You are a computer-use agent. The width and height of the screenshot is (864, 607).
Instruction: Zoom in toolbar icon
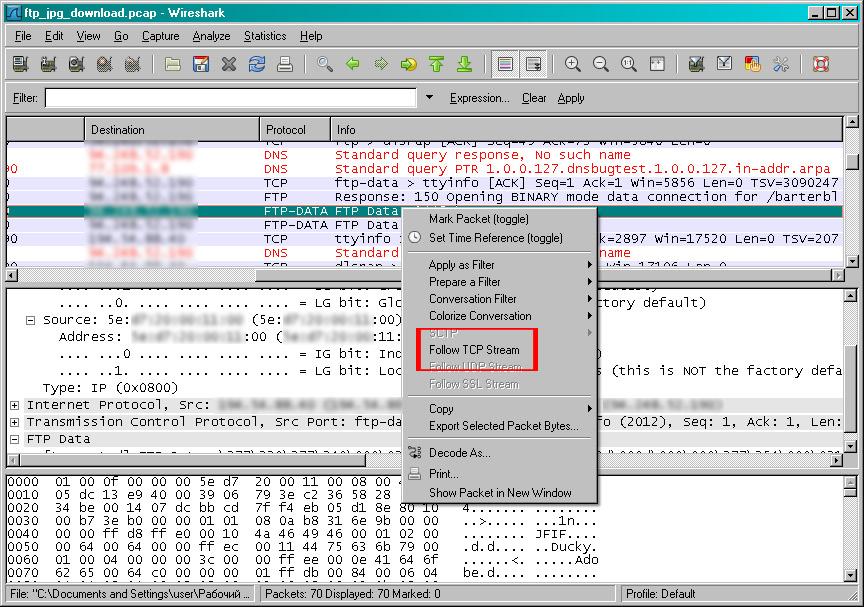[573, 64]
